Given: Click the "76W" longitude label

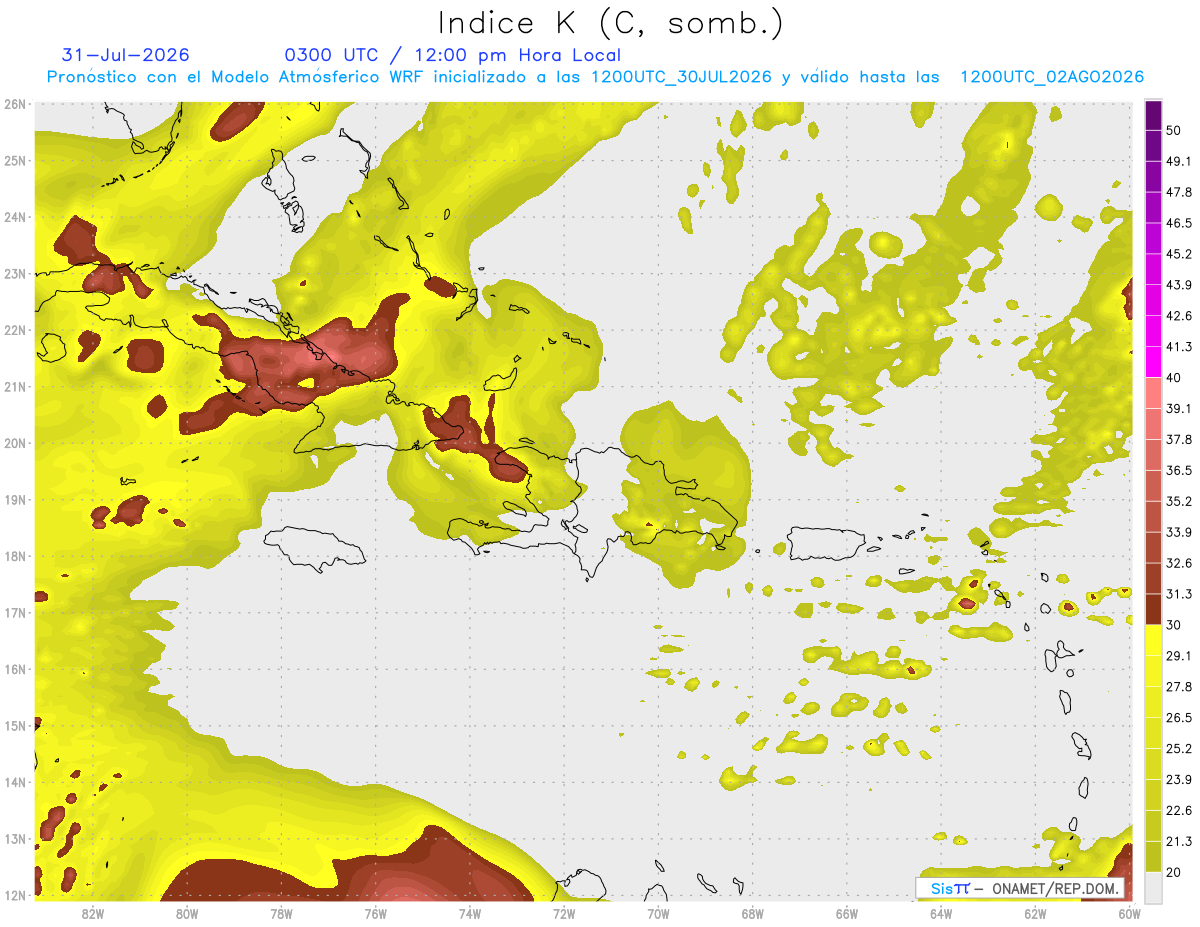Looking at the screenshot, I should click(376, 914).
